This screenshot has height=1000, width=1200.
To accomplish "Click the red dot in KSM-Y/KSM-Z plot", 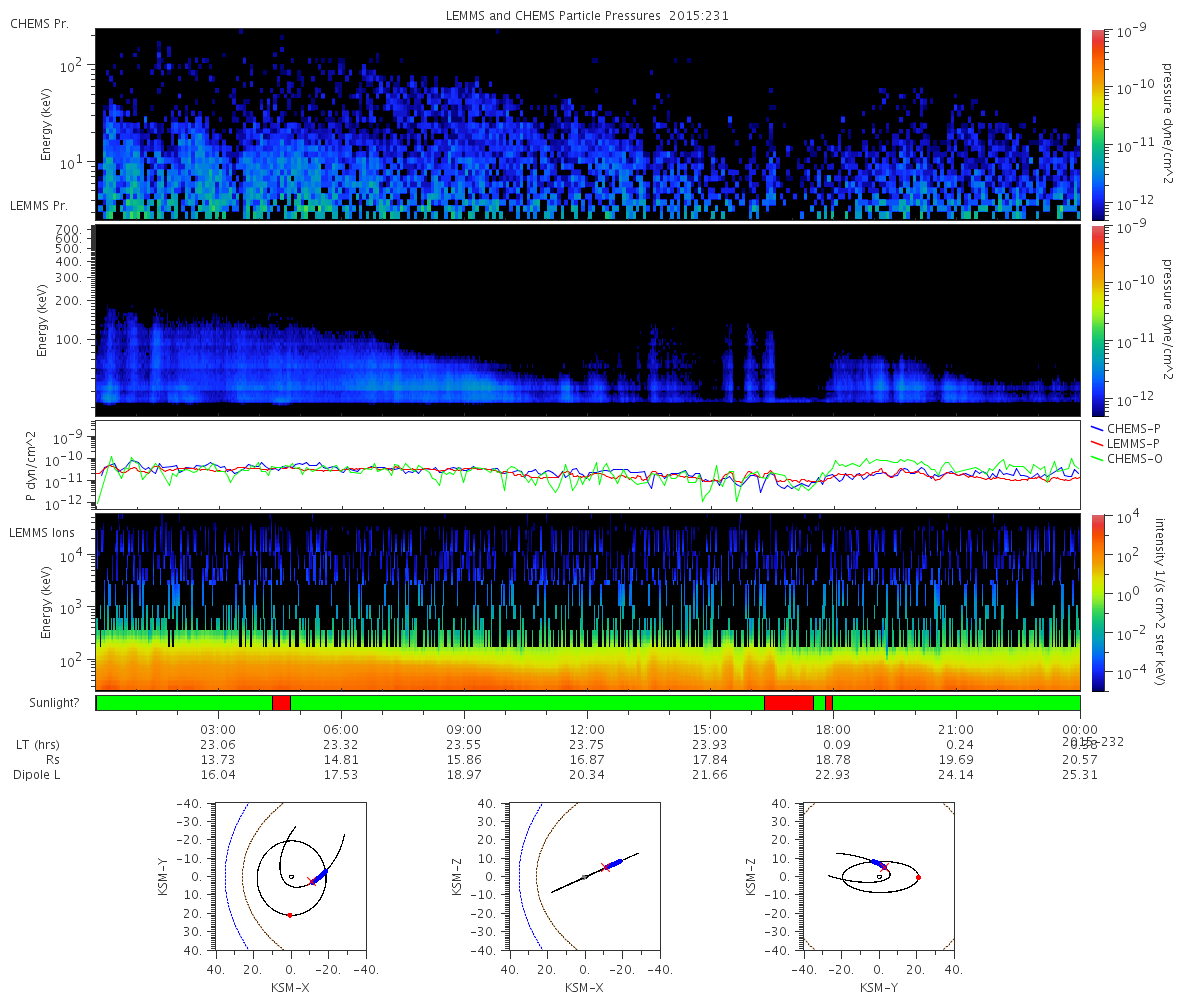I will (918, 877).
